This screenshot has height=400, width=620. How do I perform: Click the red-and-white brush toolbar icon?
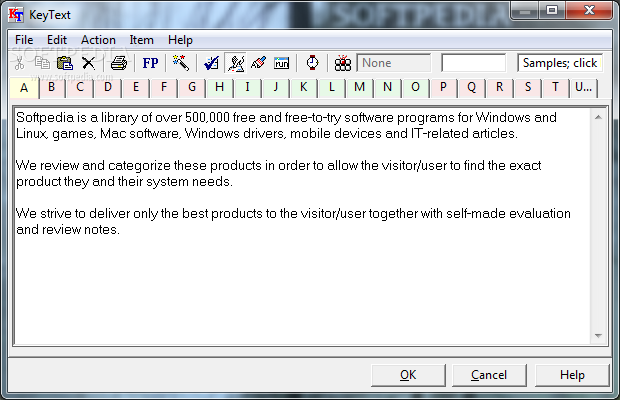pos(259,63)
